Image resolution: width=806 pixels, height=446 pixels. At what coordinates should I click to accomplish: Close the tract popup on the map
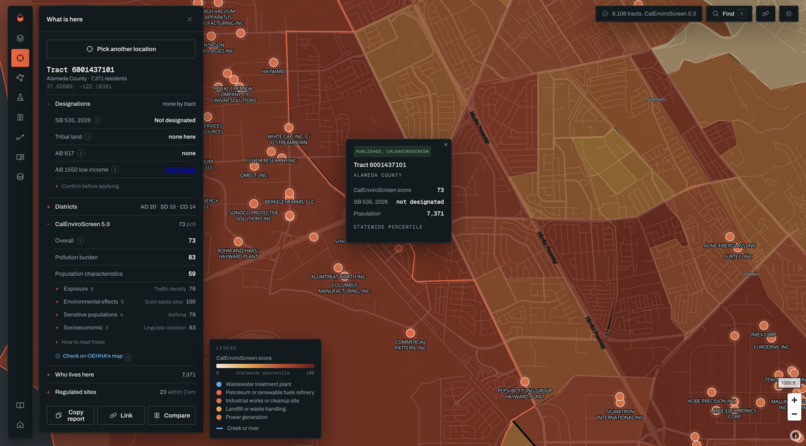(446, 145)
